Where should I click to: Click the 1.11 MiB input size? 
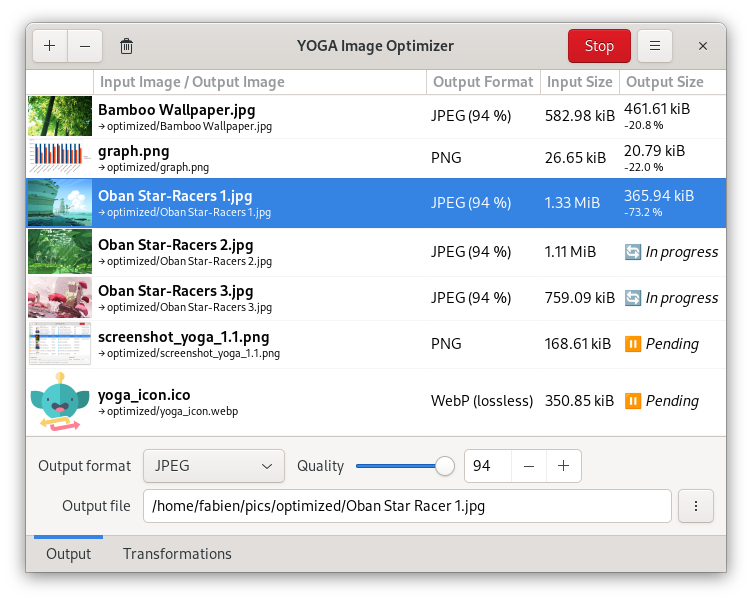point(570,252)
